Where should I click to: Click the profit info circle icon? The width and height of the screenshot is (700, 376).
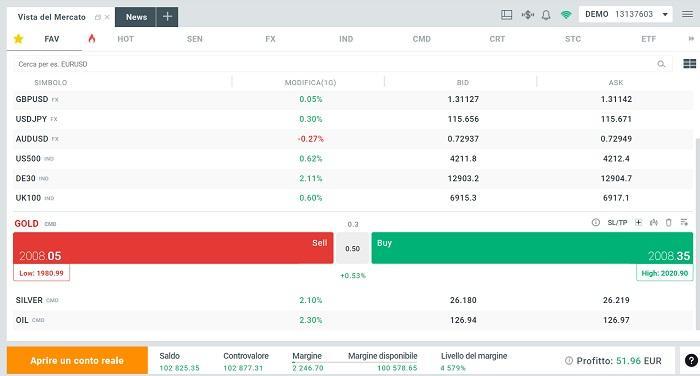(569, 360)
